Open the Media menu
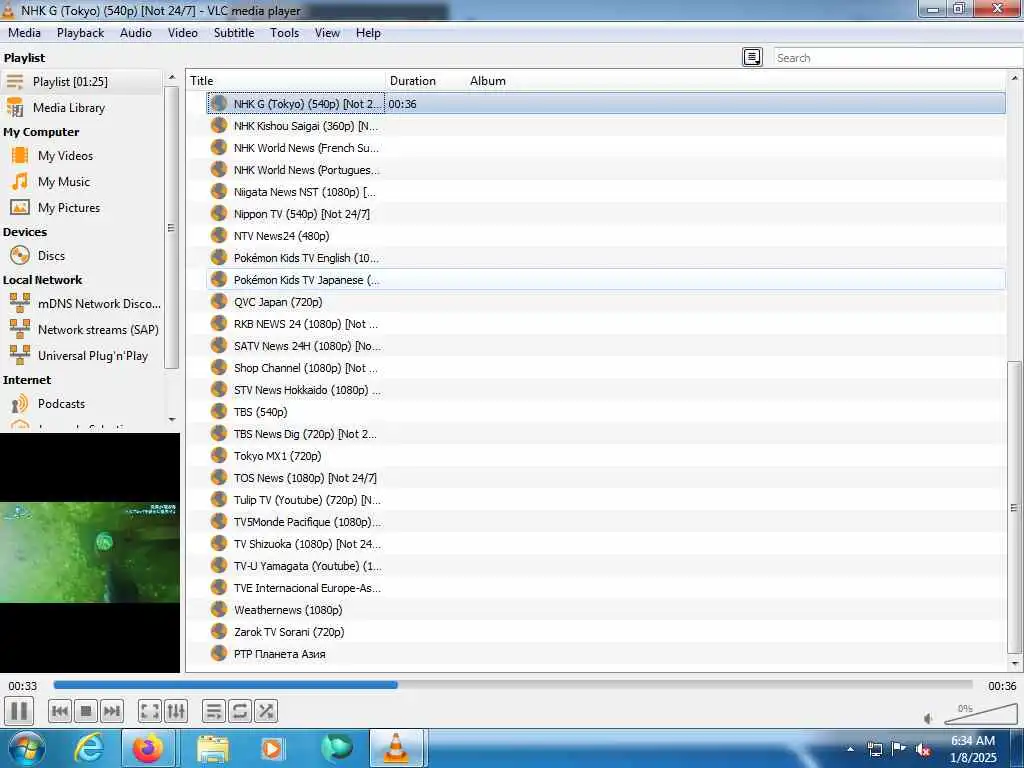The width and height of the screenshot is (1024, 768). click(24, 33)
